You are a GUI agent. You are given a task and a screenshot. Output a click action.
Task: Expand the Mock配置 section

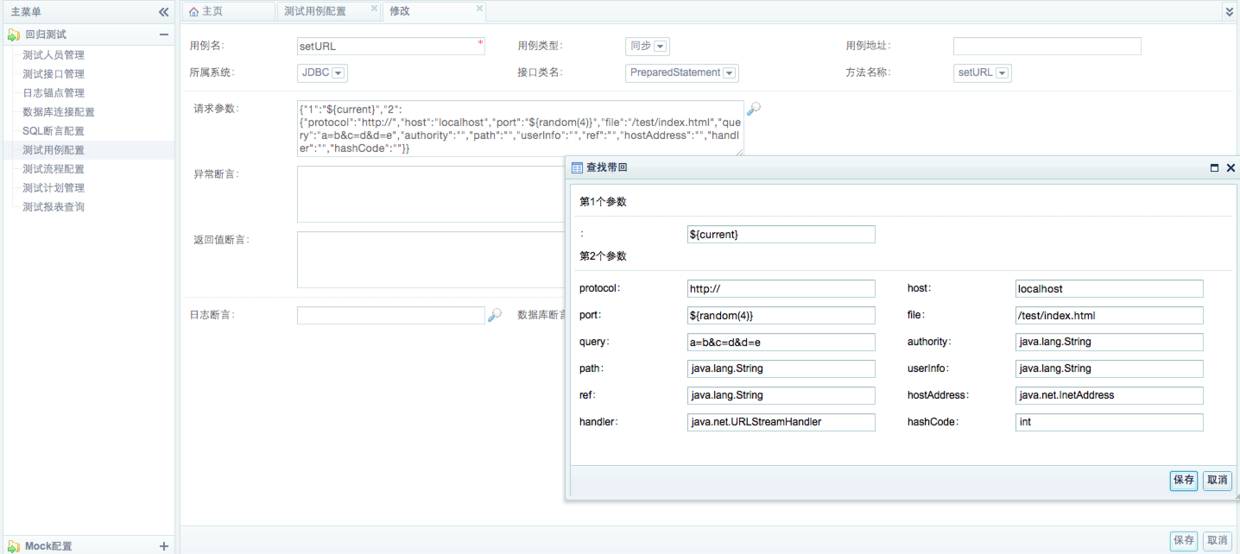164,546
